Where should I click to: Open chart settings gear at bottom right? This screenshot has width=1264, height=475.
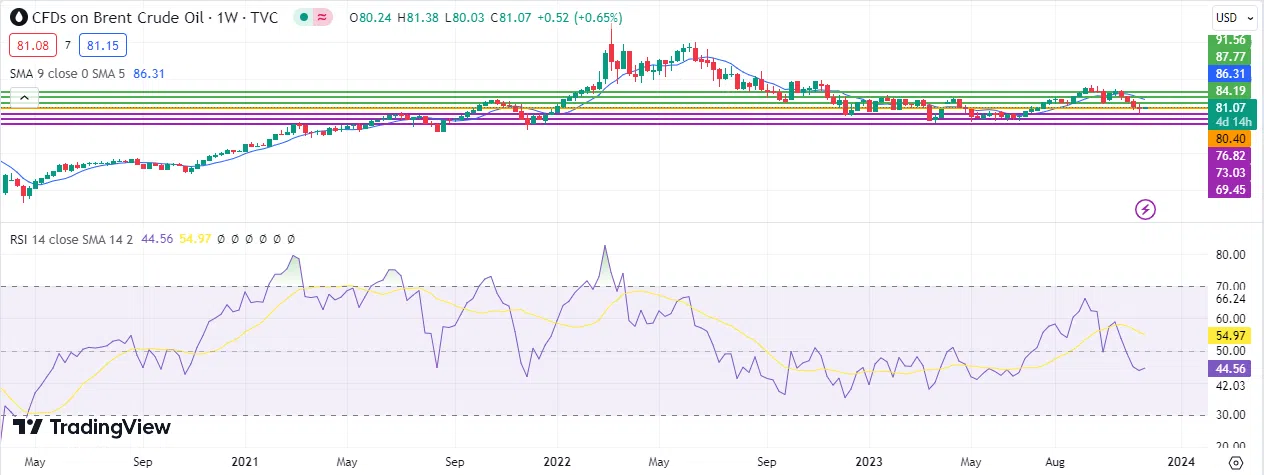pyautogui.click(x=1235, y=462)
